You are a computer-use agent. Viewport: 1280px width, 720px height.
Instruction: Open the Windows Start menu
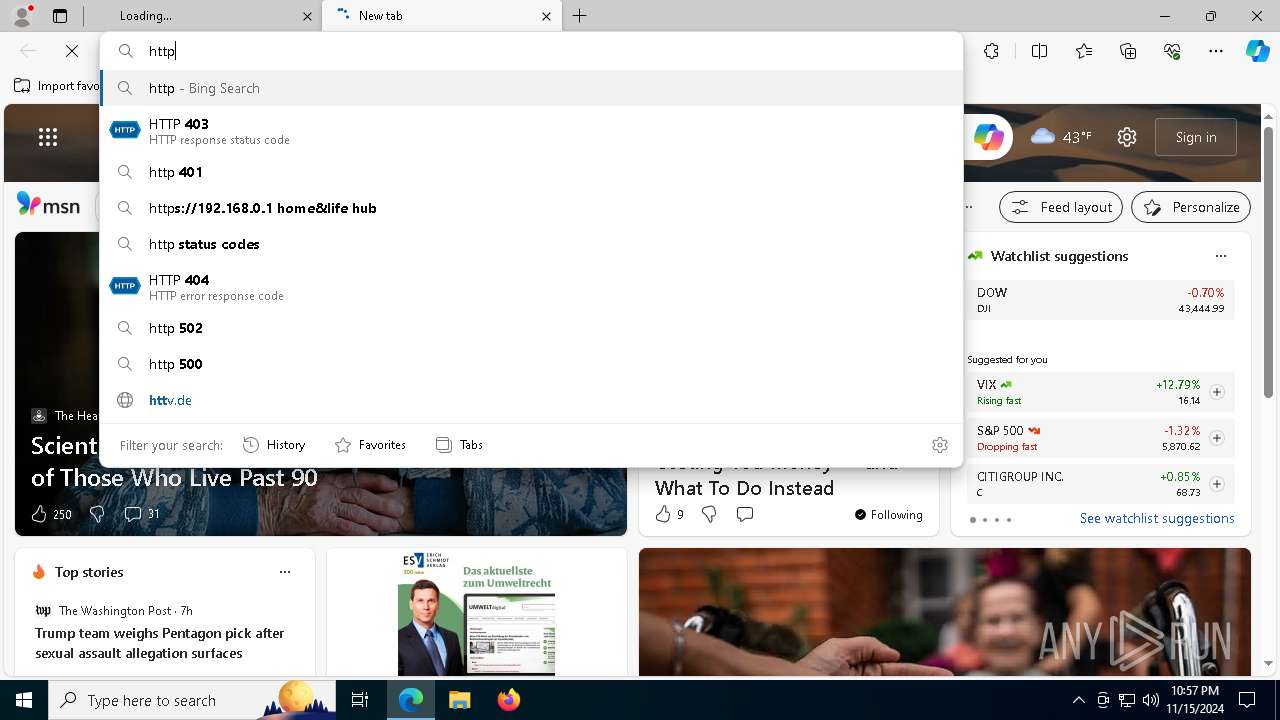click(24, 700)
